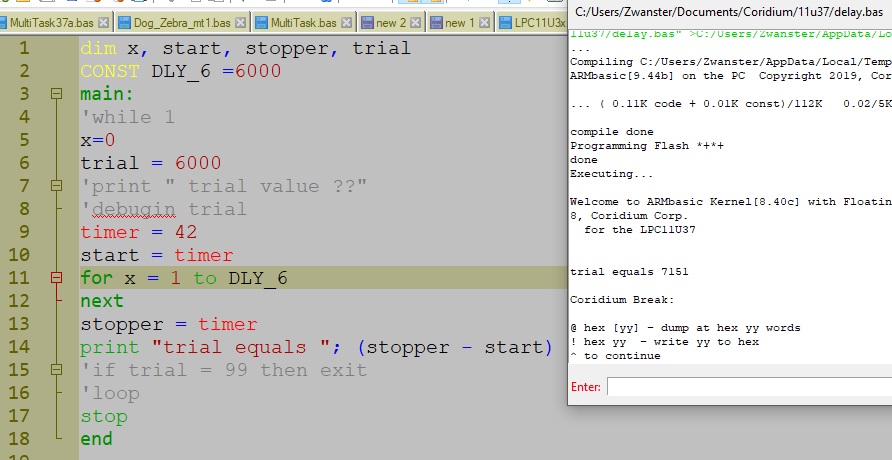Image resolution: width=892 pixels, height=460 pixels.
Task: Click the 'stopper = timer' code line
Action: coord(168,324)
